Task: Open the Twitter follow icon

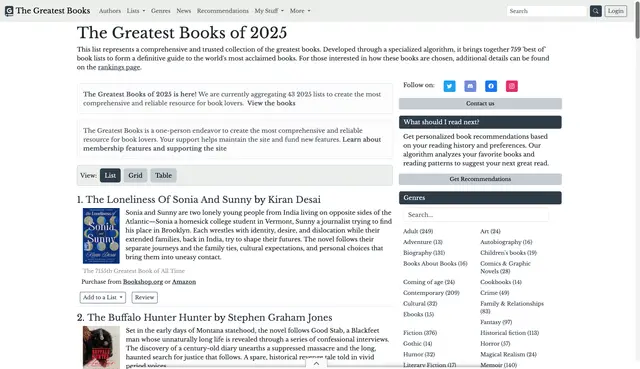Action: coord(449,86)
